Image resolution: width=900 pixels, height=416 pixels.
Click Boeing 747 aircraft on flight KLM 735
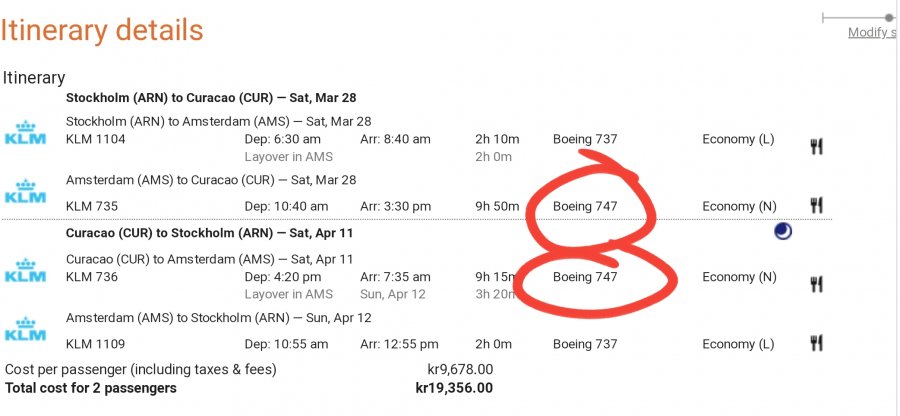coord(585,206)
